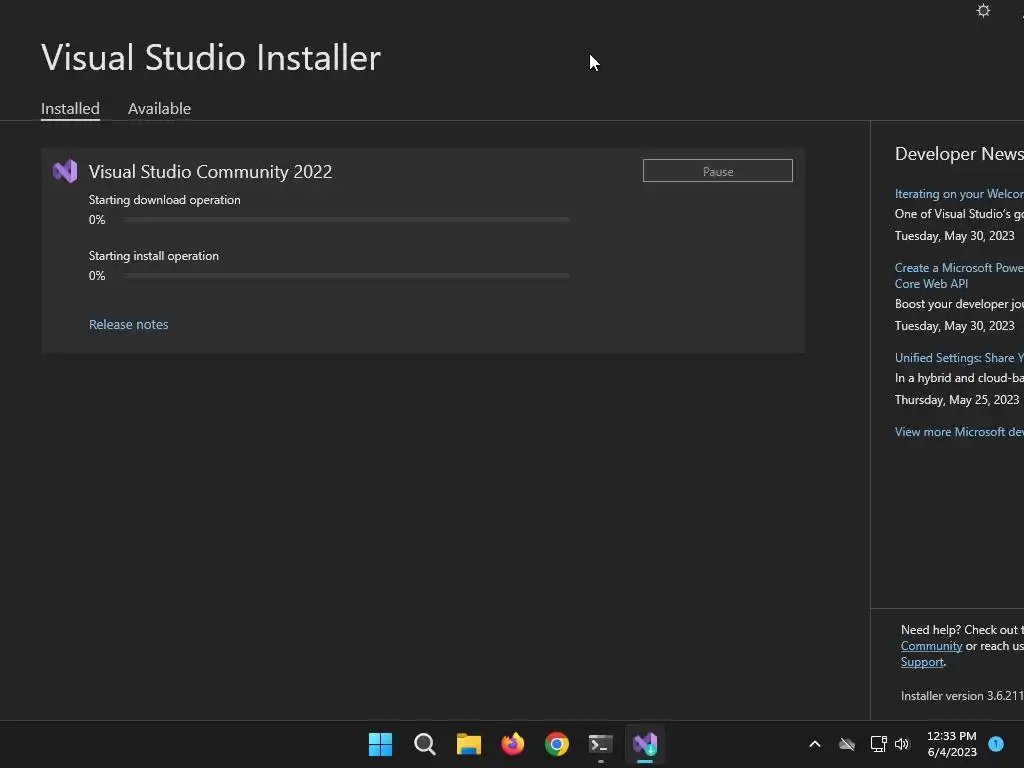Click the download operation progress bar
The height and width of the screenshot is (768, 1024).
pyautogui.click(x=346, y=220)
